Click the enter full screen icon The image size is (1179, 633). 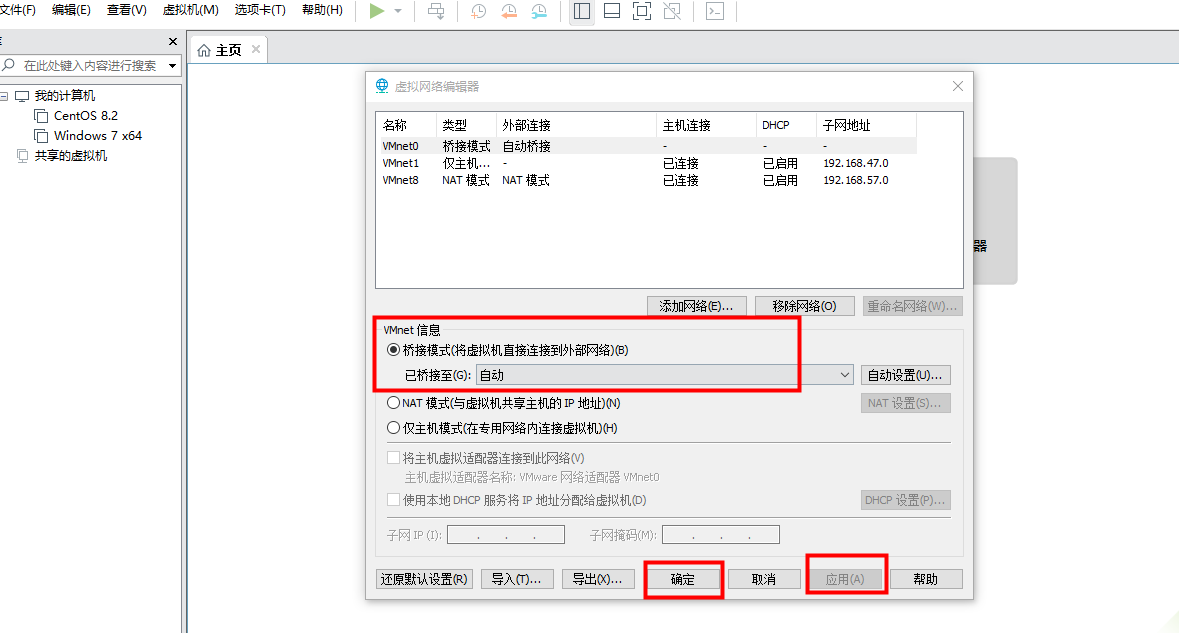[x=642, y=11]
